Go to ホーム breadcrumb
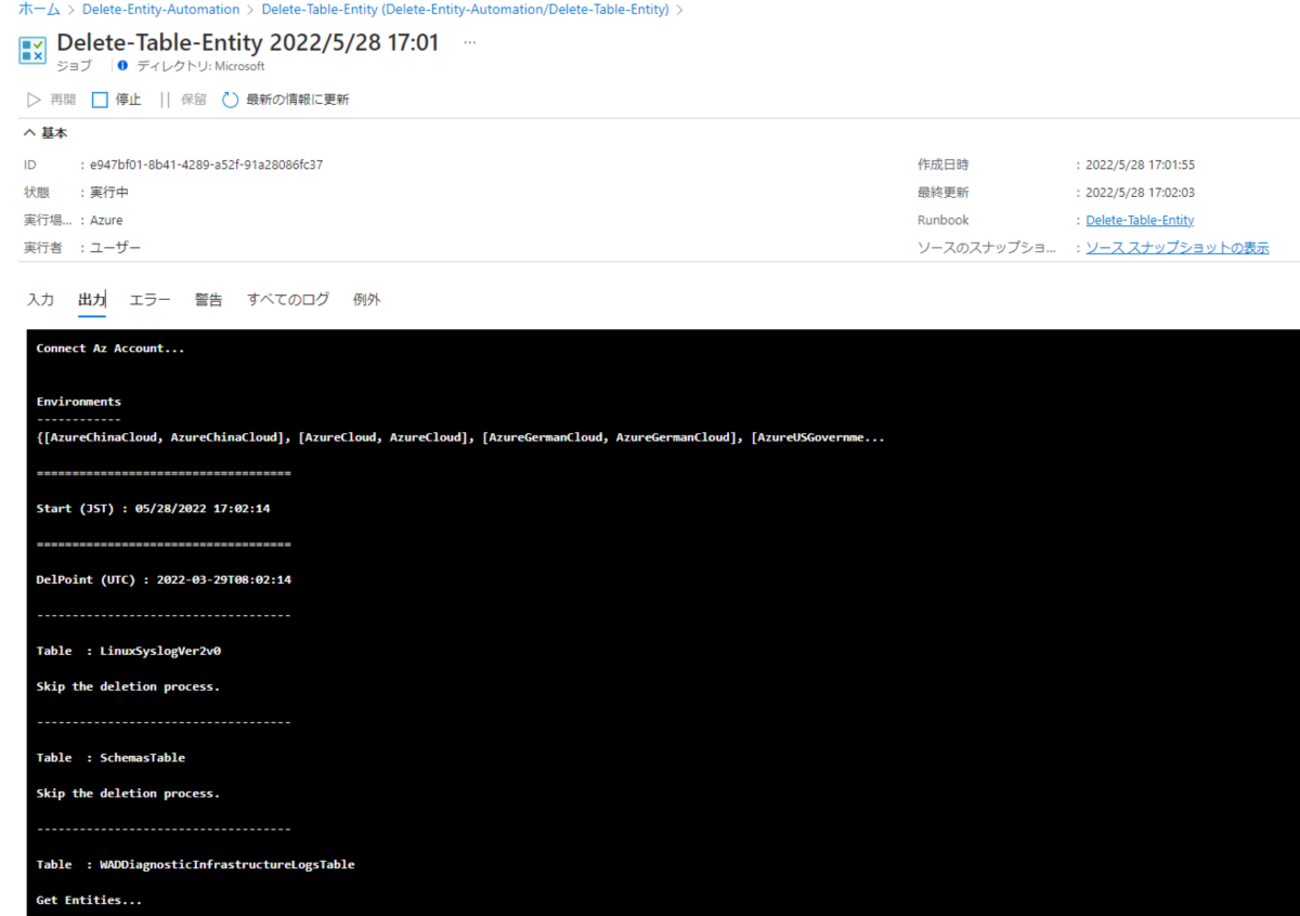 point(38,9)
